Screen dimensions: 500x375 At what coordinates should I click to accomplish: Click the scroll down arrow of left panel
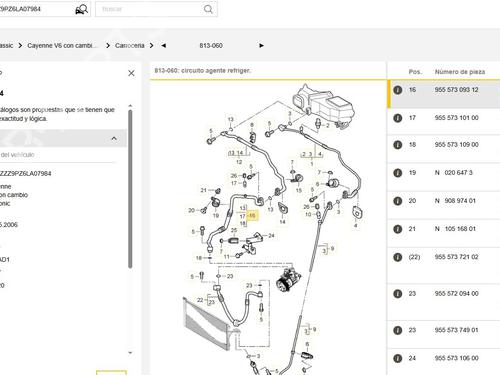tap(130, 352)
